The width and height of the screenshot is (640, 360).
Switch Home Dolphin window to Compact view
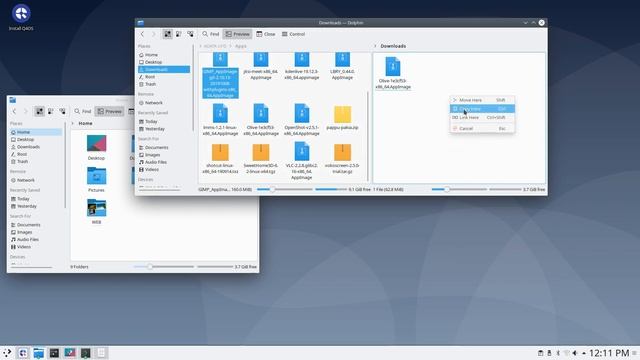[51, 111]
